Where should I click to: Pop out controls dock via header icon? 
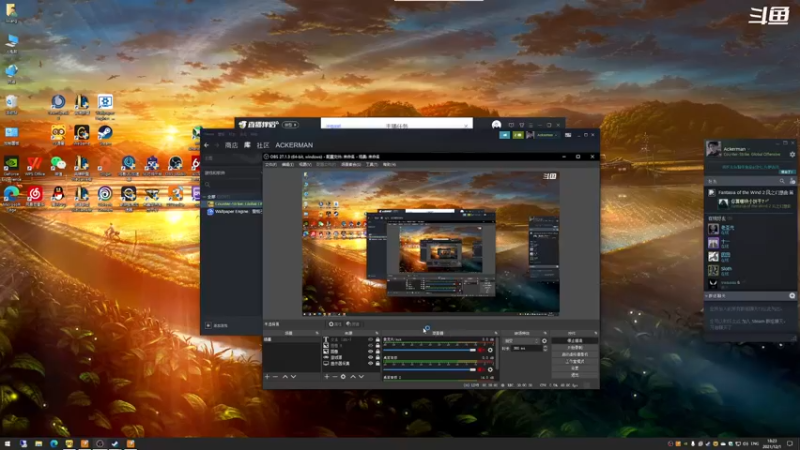(x=595, y=333)
